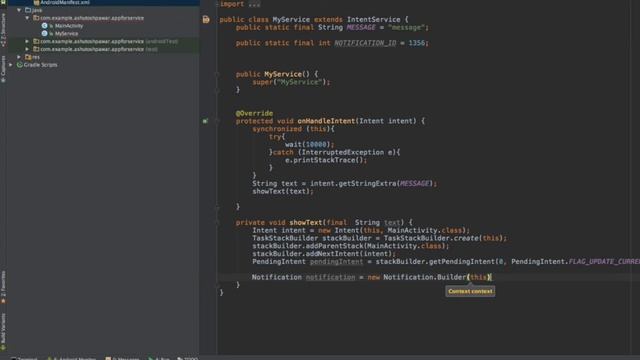Viewport: 640px width, 360px height.
Task: Fold the MyService constructor block
Action: 217,74
